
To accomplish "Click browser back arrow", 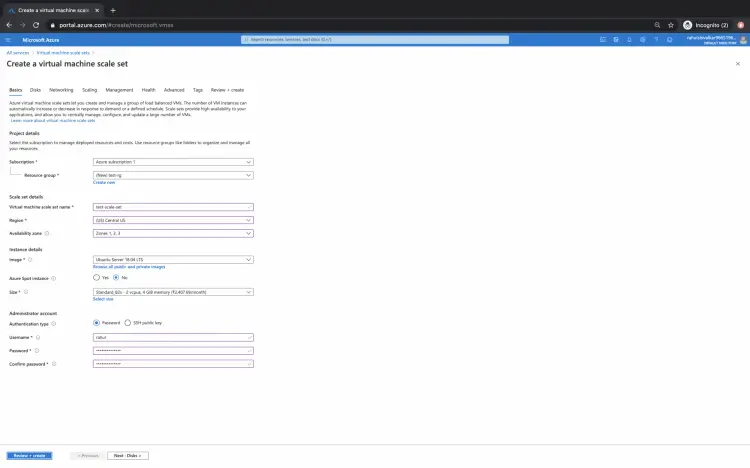I will tap(9, 25).
